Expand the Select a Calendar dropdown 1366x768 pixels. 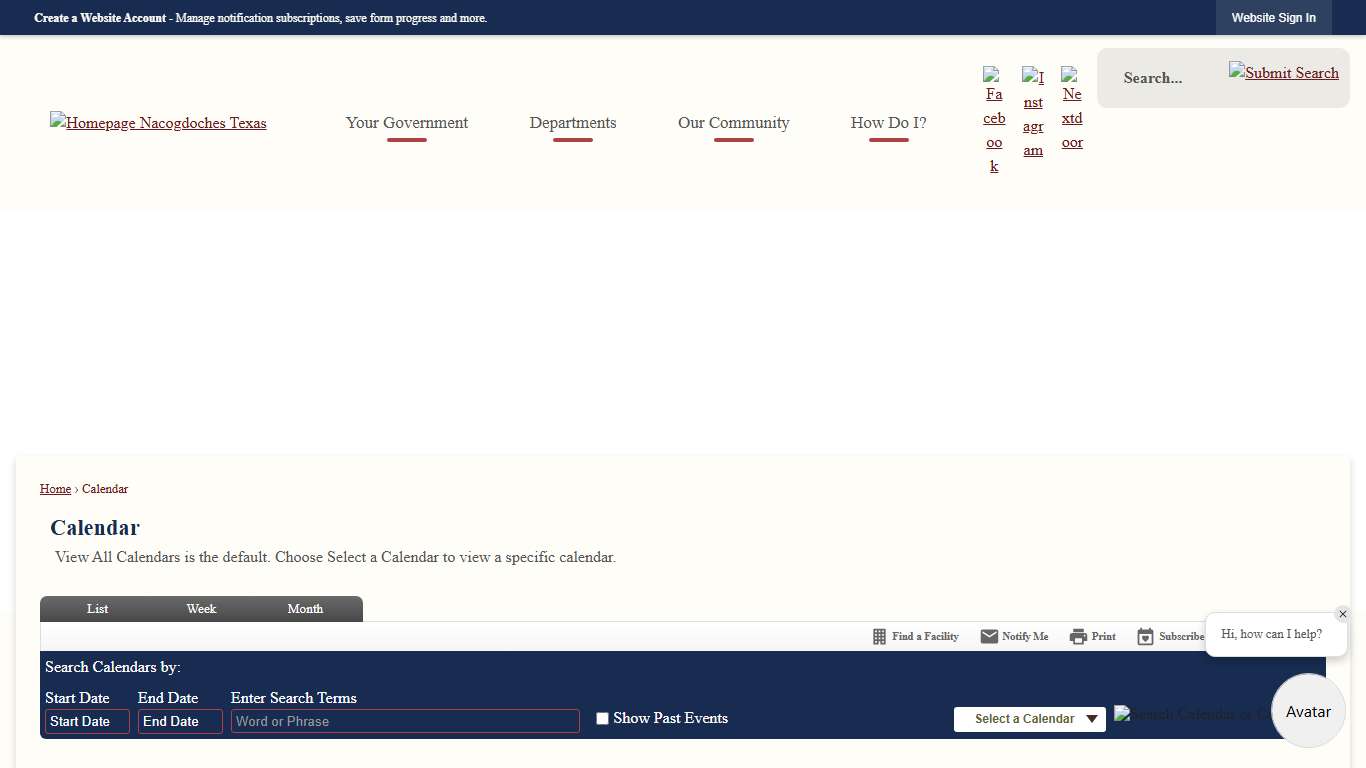coord(1029,719)
